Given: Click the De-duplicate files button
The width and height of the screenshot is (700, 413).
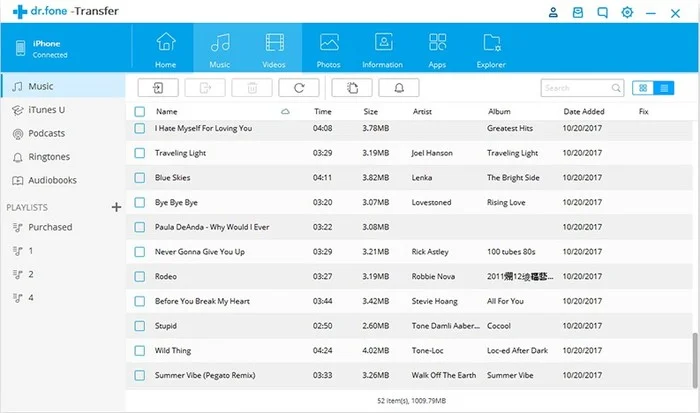Looking at the screenshot, I should tap(352, 88).
